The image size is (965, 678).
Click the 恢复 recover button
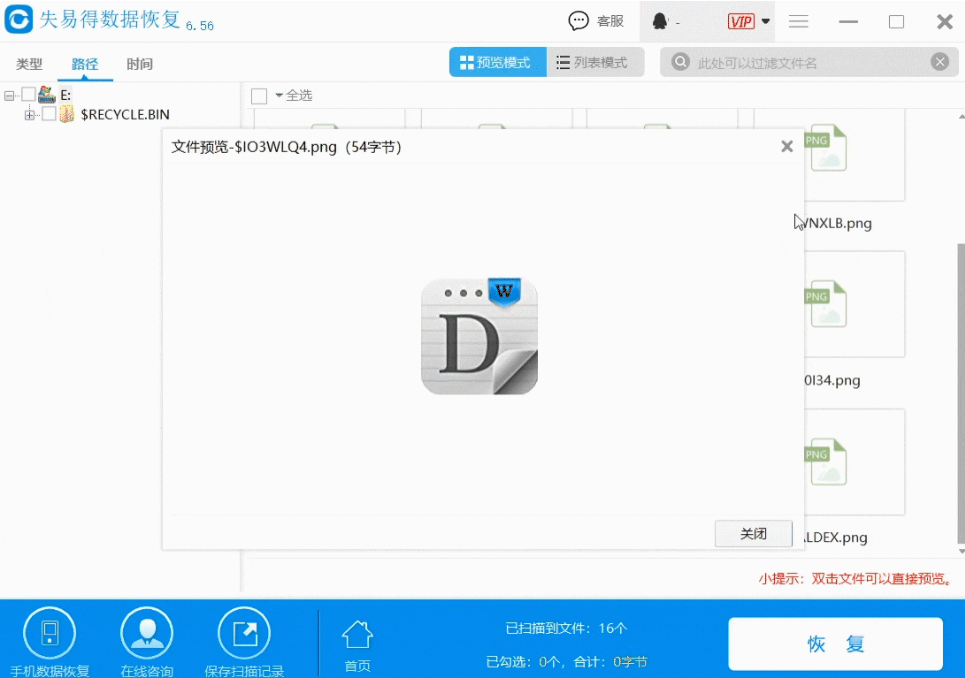836,644
